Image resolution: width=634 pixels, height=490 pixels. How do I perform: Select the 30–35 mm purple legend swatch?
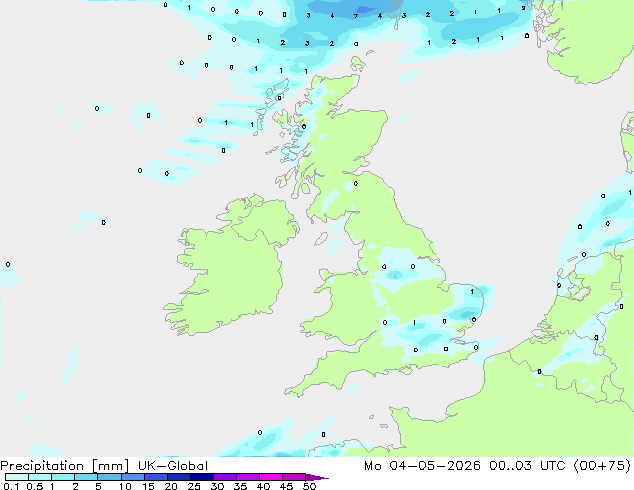click(x=225, y=477)
